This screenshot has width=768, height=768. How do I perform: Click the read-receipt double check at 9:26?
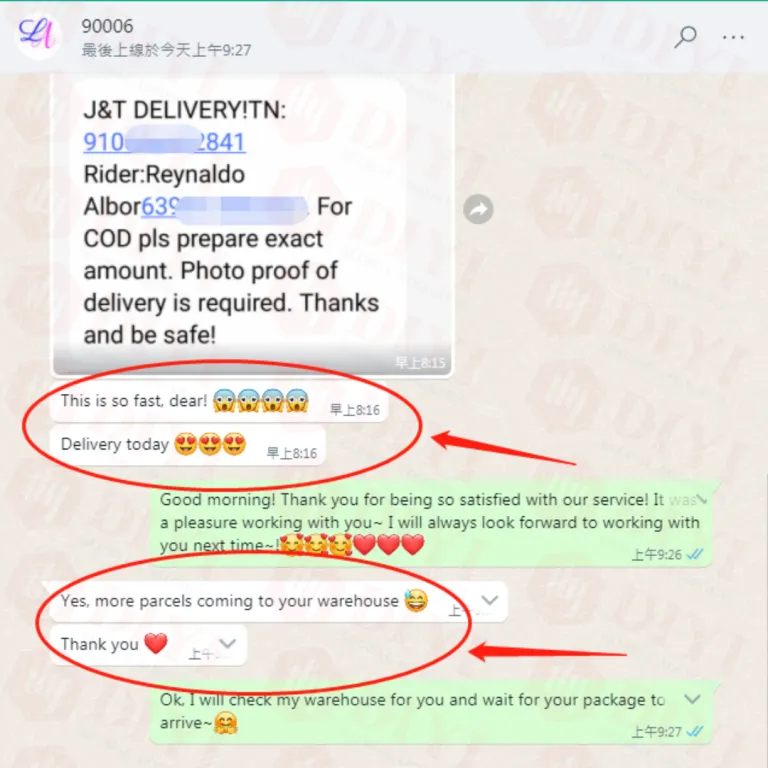(695, 554)
